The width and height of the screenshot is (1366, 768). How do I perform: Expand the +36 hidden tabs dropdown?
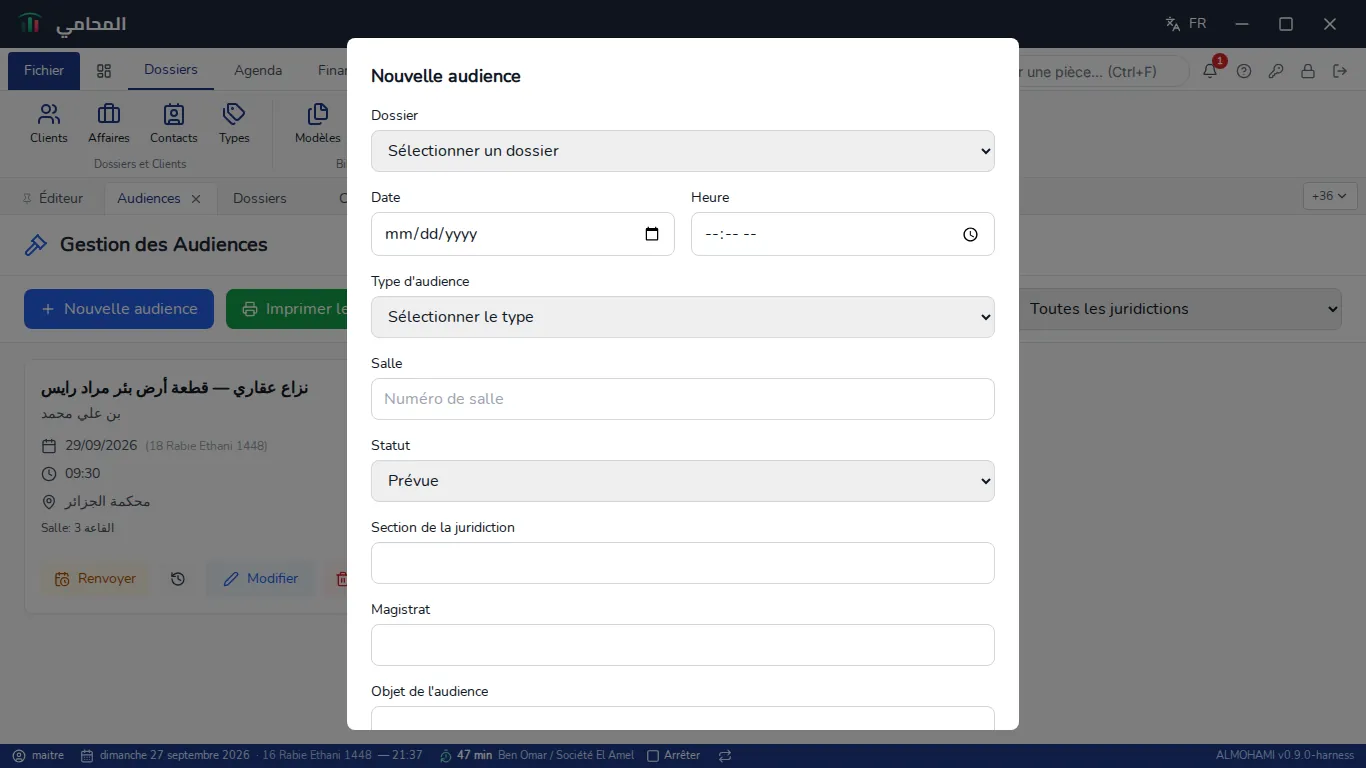point(1330,196)
